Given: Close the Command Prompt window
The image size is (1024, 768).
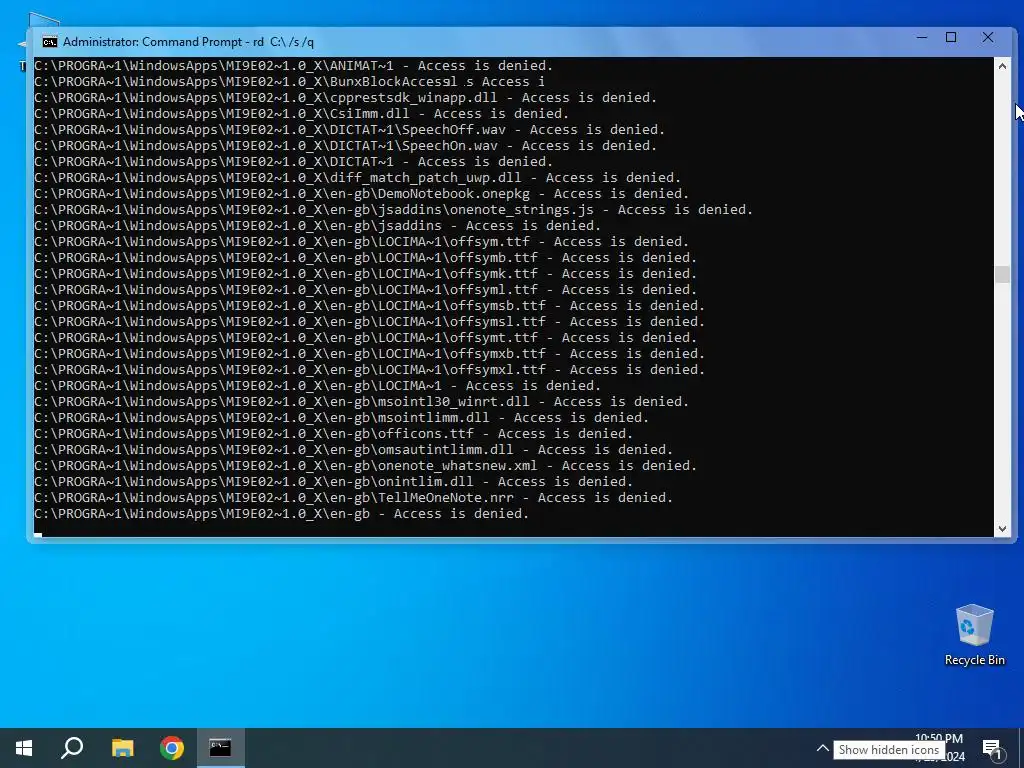Looking at the screenshot, I should coord(988,38).
